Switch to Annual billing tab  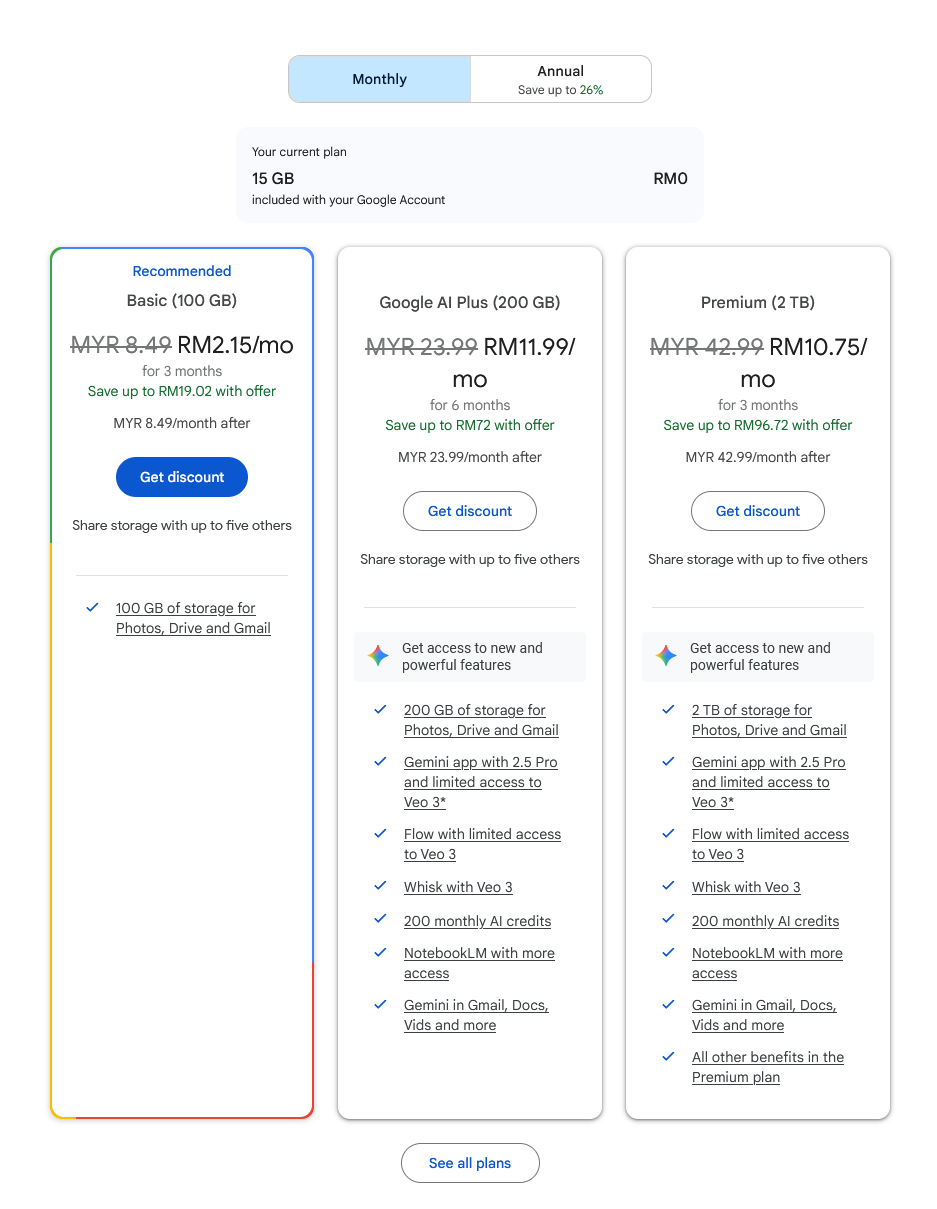coord(560,79)
